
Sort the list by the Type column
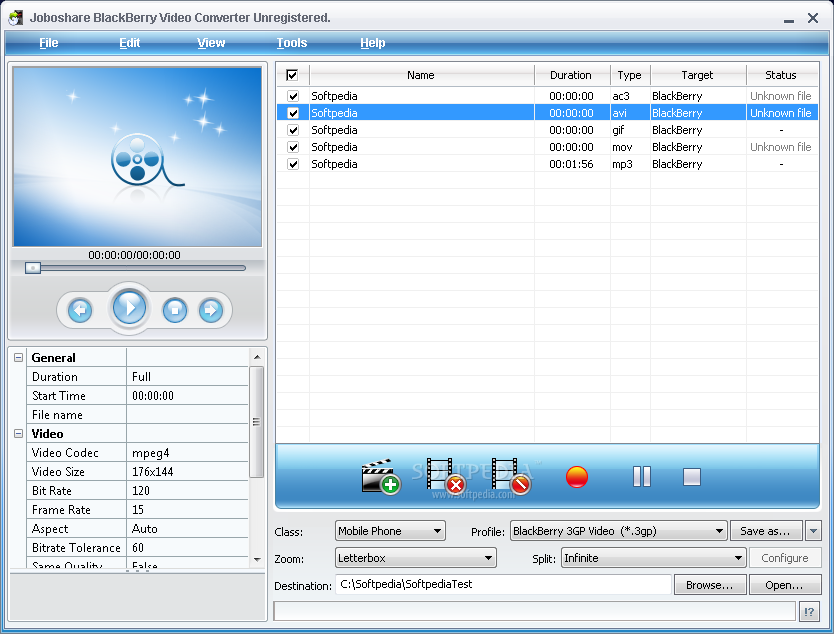630,75
